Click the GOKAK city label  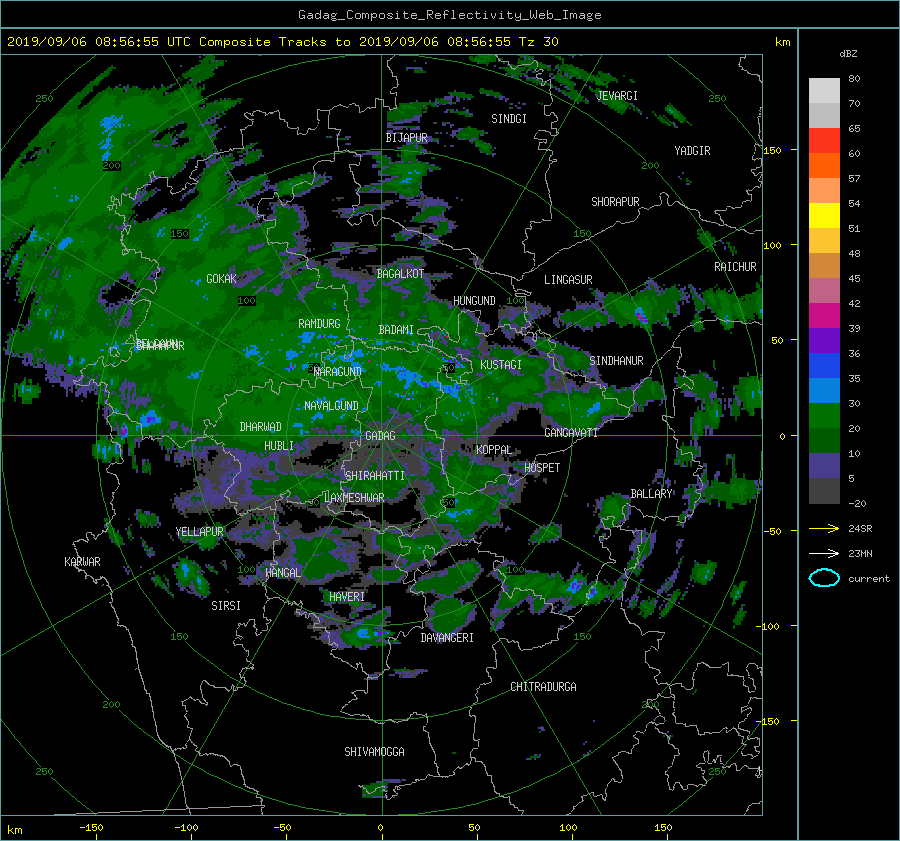click(x=222, y=279)
